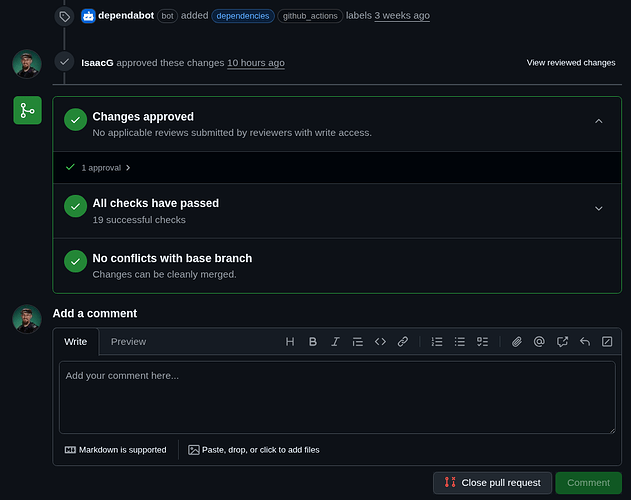The height and width of the screenshot is (500, 631).
Task: Insert a quote block
Action: 357,342
